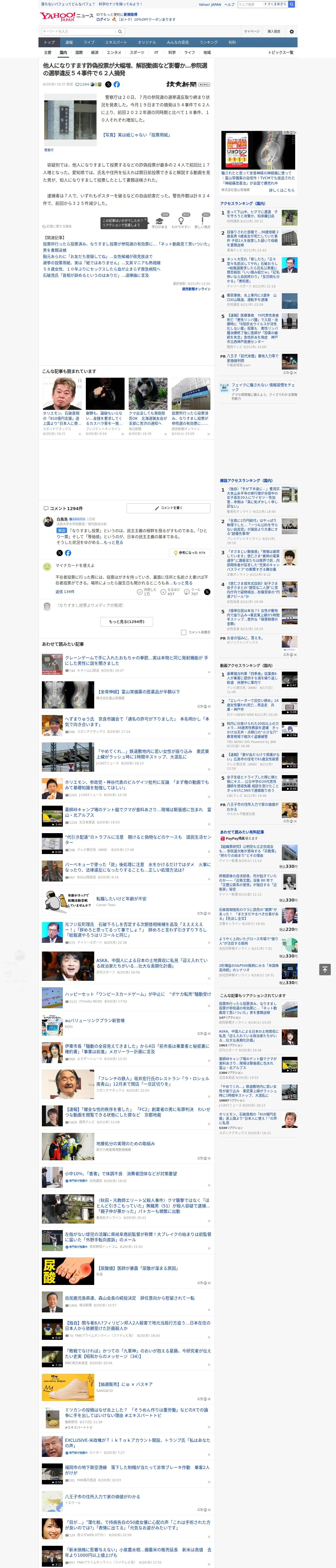Open the クレーンゲーム article in recommended list

click(x=137, y=660)
